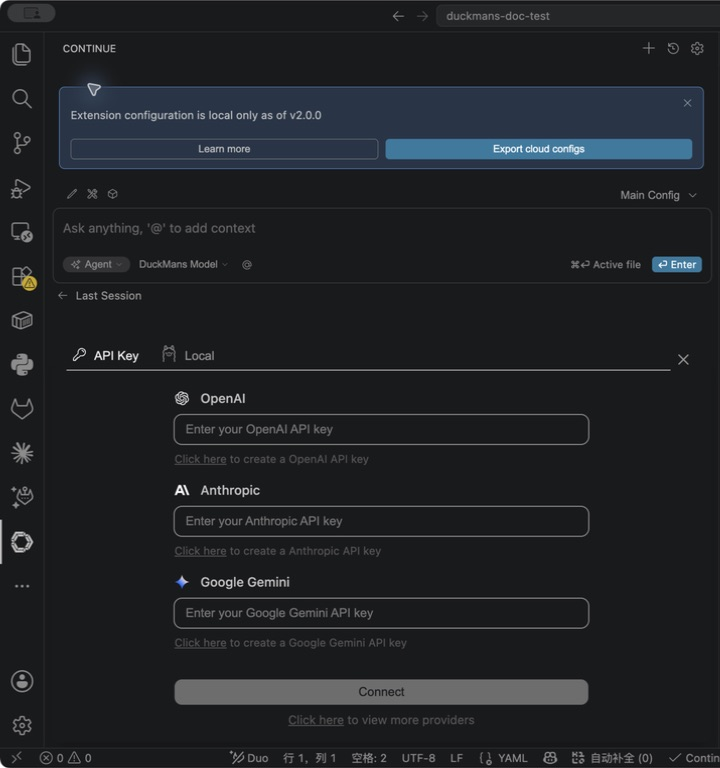
Task: Focus the Ask anything chat input
Action: [x=382, y=228]
